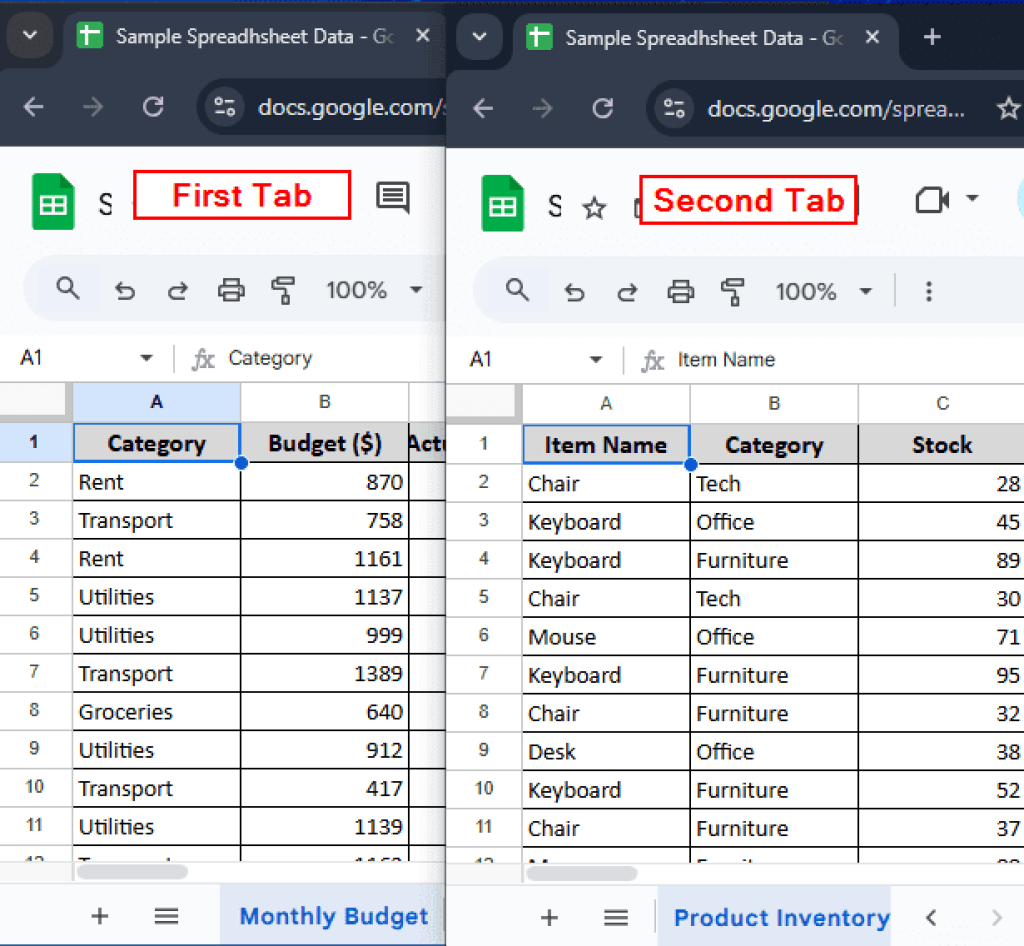Reload the Second Tab page
Viewport: 1024px width, 946px height.
602,108
